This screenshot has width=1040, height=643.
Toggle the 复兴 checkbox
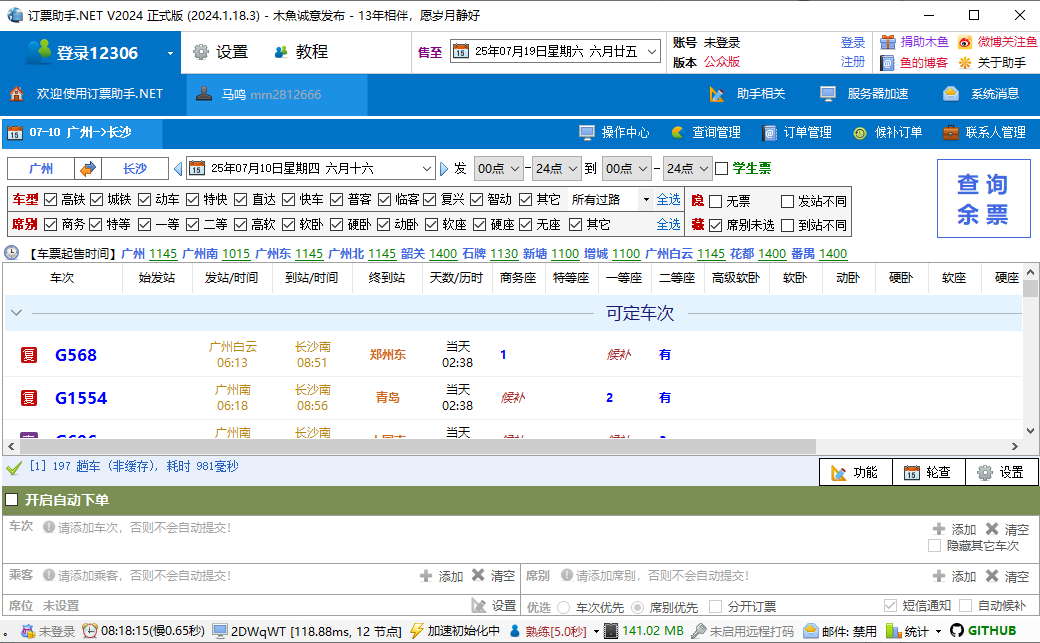[429, 199]
